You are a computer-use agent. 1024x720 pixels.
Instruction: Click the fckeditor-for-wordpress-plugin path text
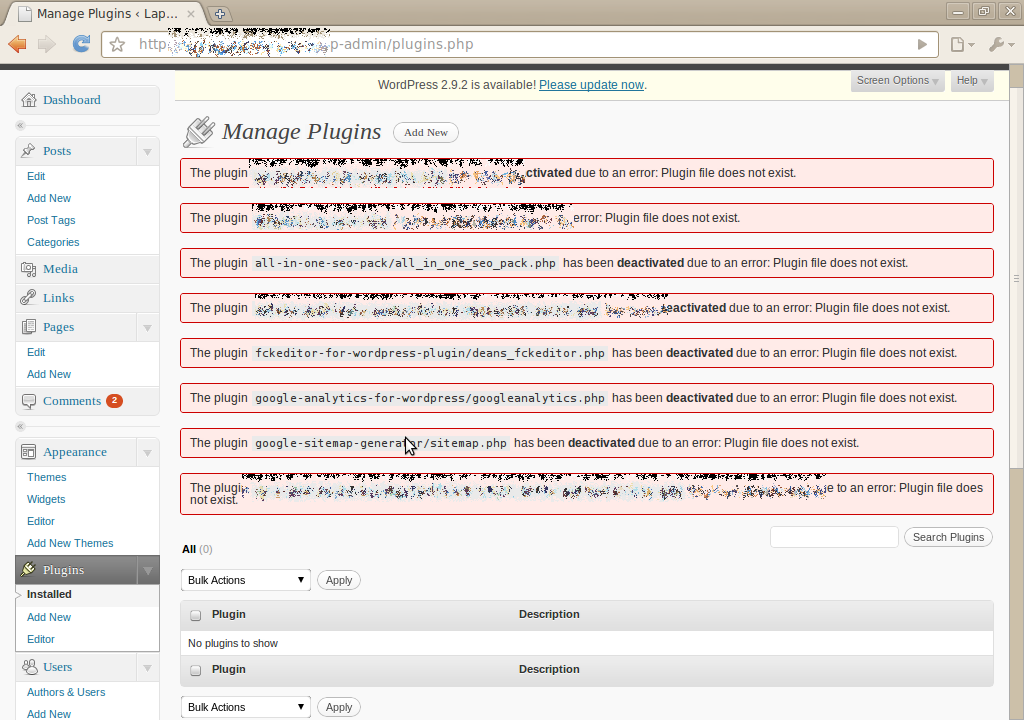(x=430, y=353)
